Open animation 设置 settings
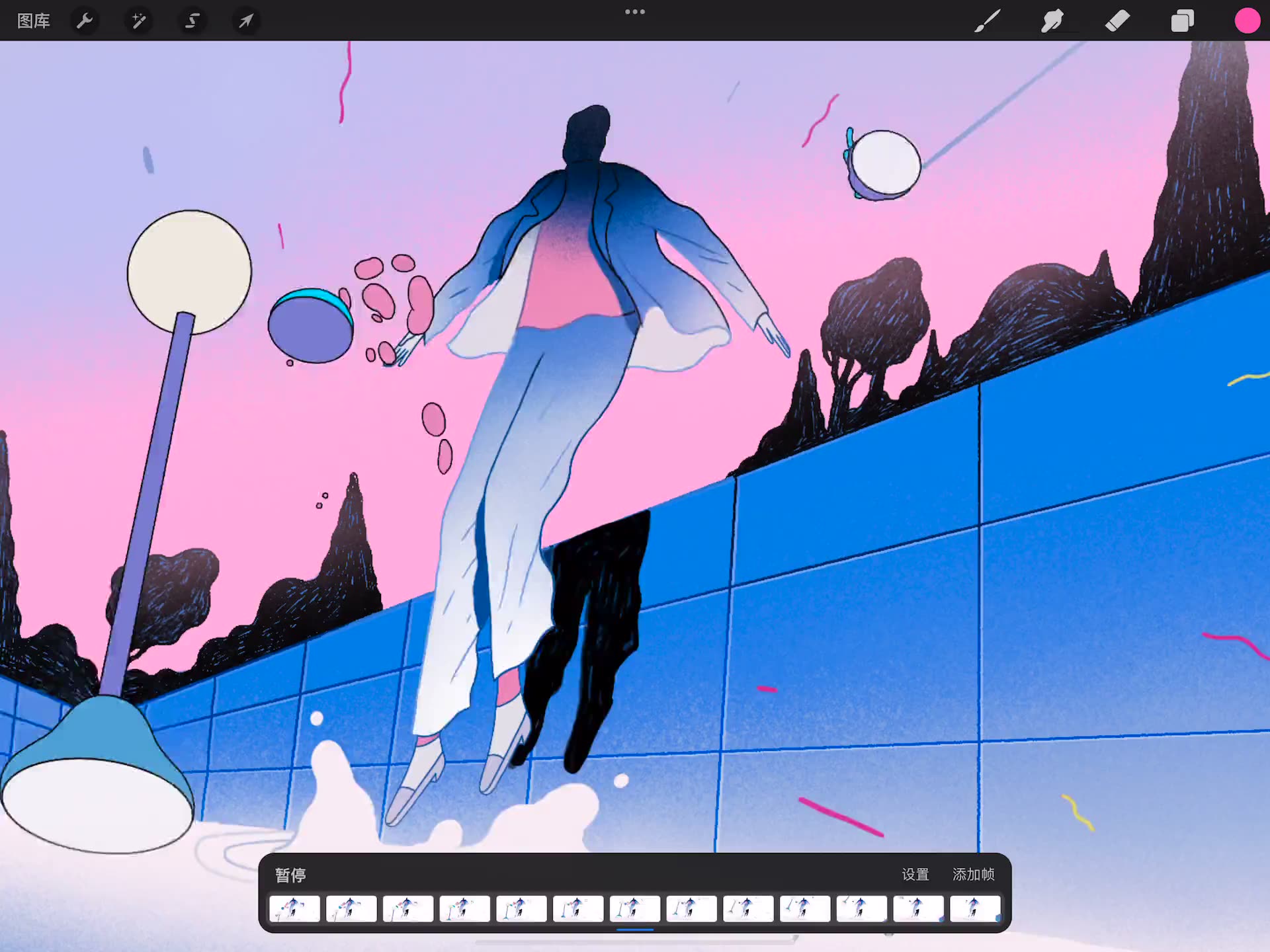Image resolution: width=1270 pixels, height=952 pixels. click(915, 875)
